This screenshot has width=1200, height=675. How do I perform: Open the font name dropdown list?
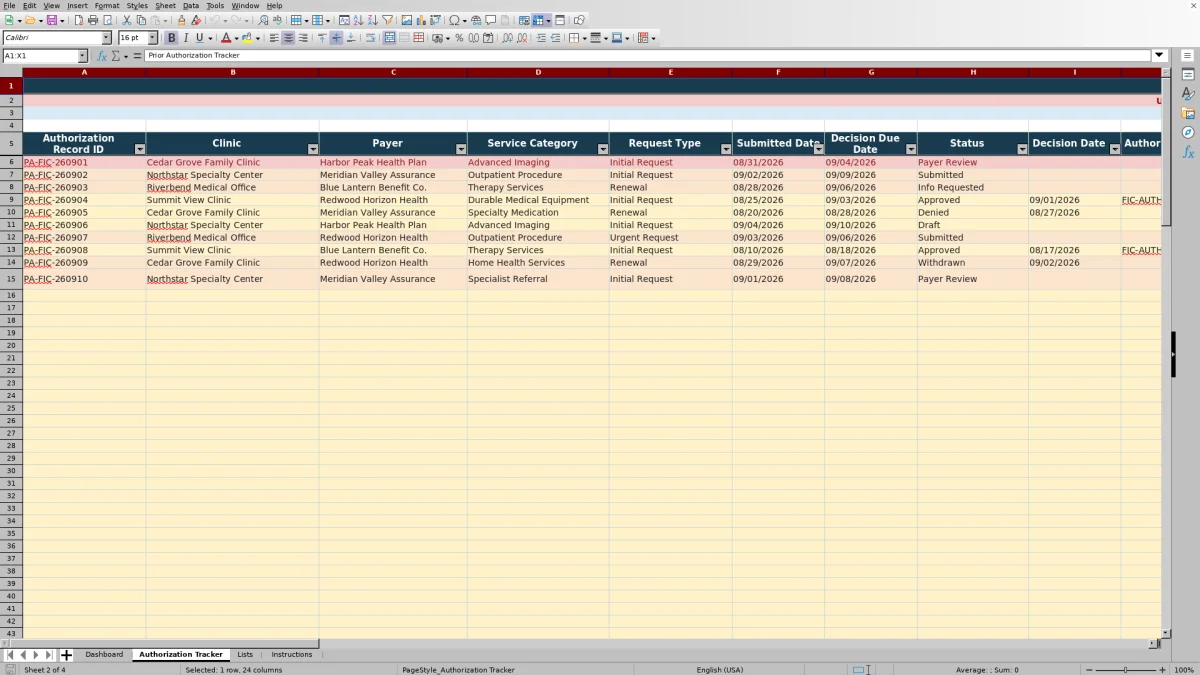coord(106,38)
